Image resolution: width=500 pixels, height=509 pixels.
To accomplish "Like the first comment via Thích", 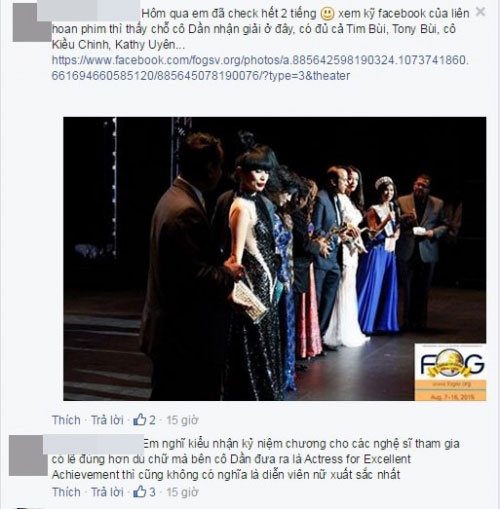I will click(66, 420).
